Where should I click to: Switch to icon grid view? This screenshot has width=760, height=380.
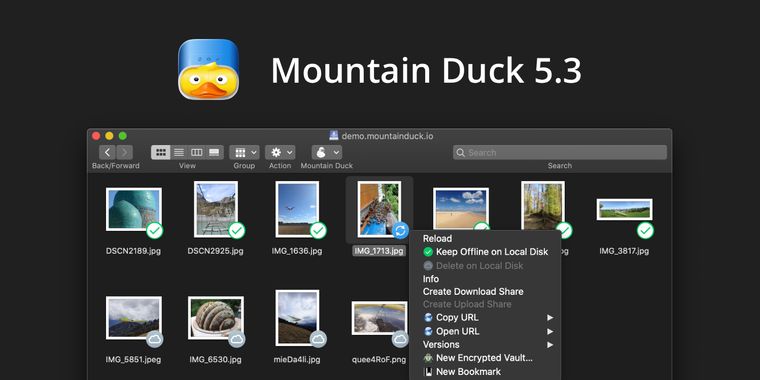(160, 153)
